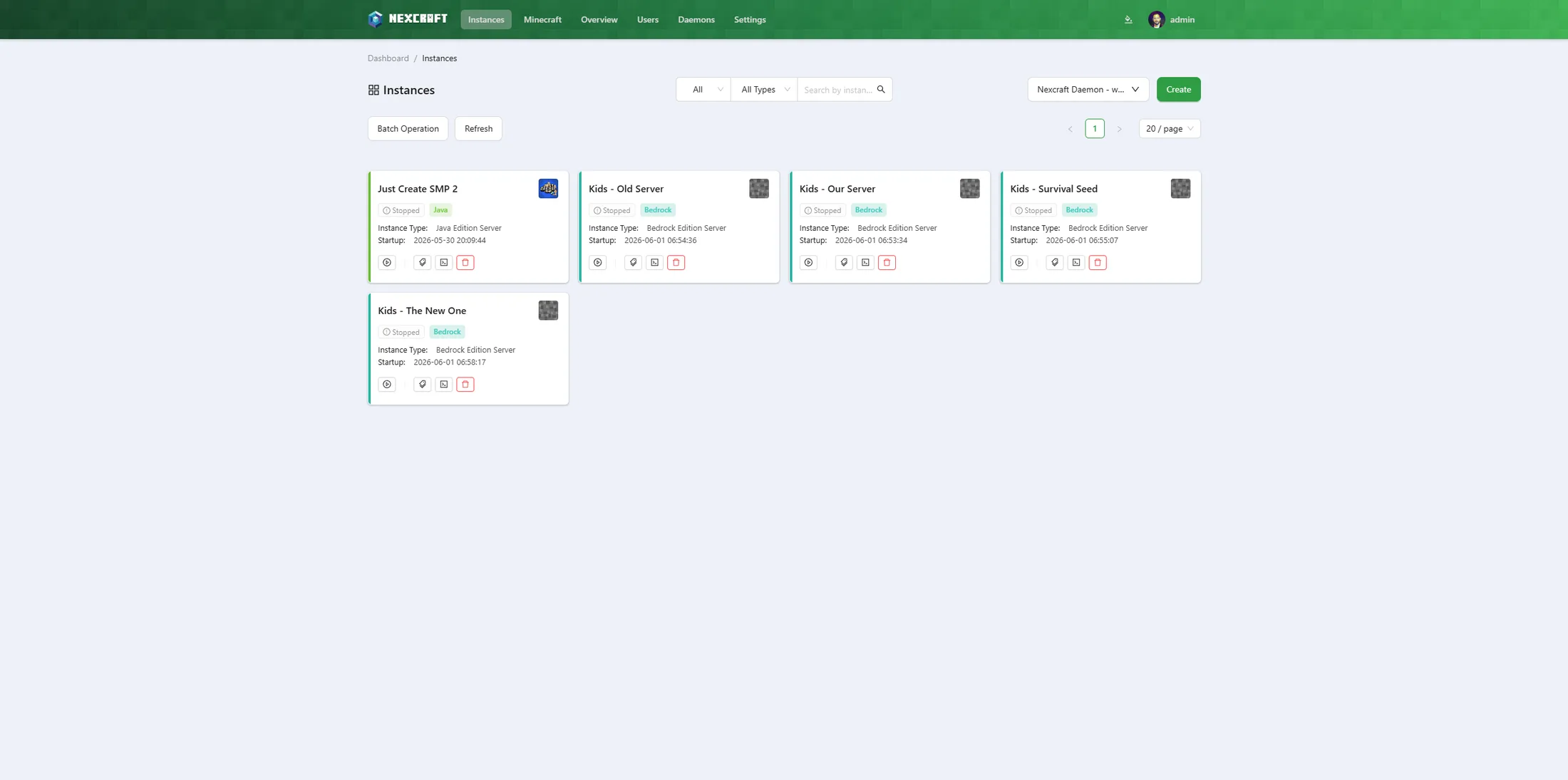Delete the Kids - Survival Seed instance
1568x780 pixels.
[x=1098, y=262]
